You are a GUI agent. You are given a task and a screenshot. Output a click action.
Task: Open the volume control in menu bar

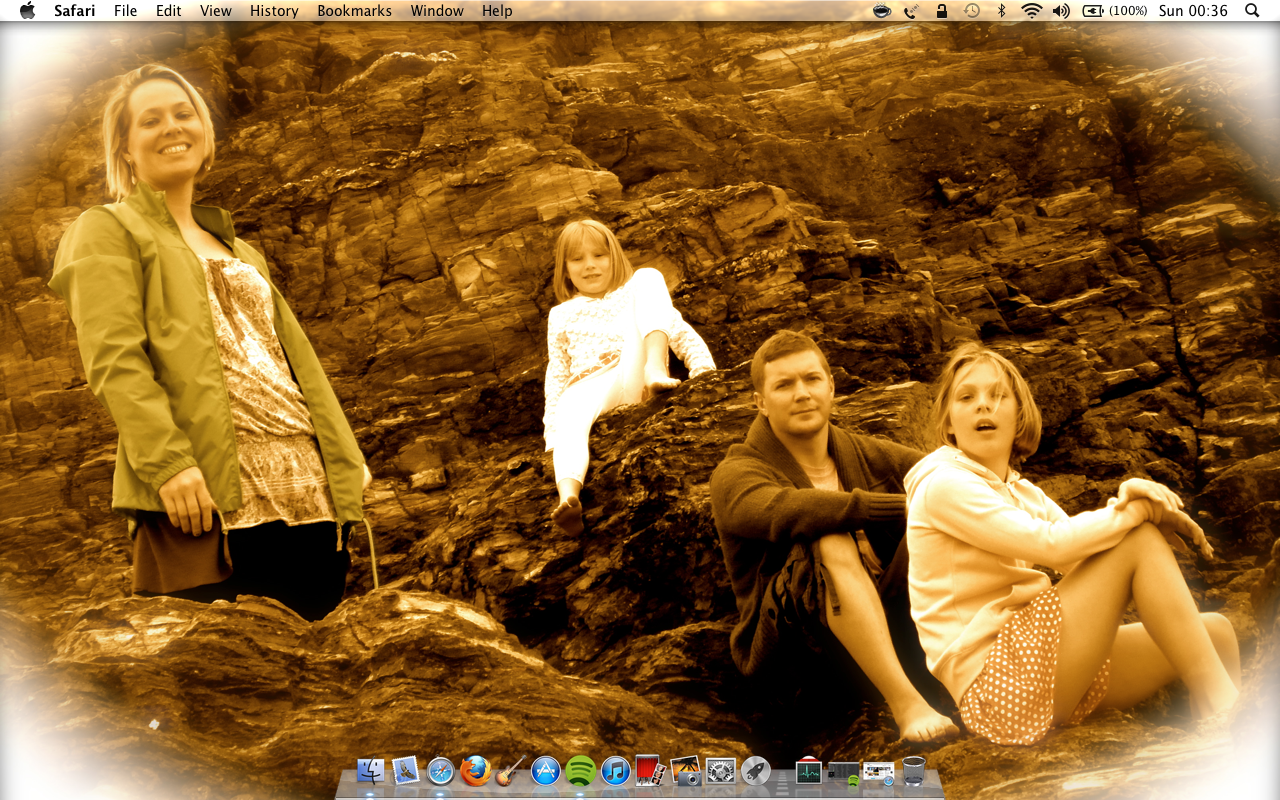[1061, 11]
